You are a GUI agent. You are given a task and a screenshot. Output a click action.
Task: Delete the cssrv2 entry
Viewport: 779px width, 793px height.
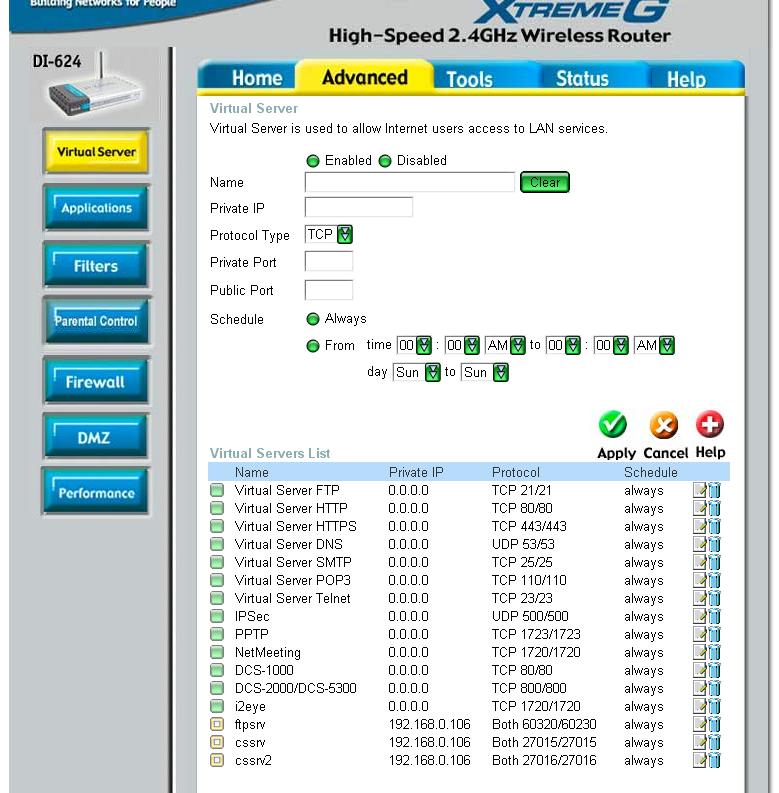714,760
